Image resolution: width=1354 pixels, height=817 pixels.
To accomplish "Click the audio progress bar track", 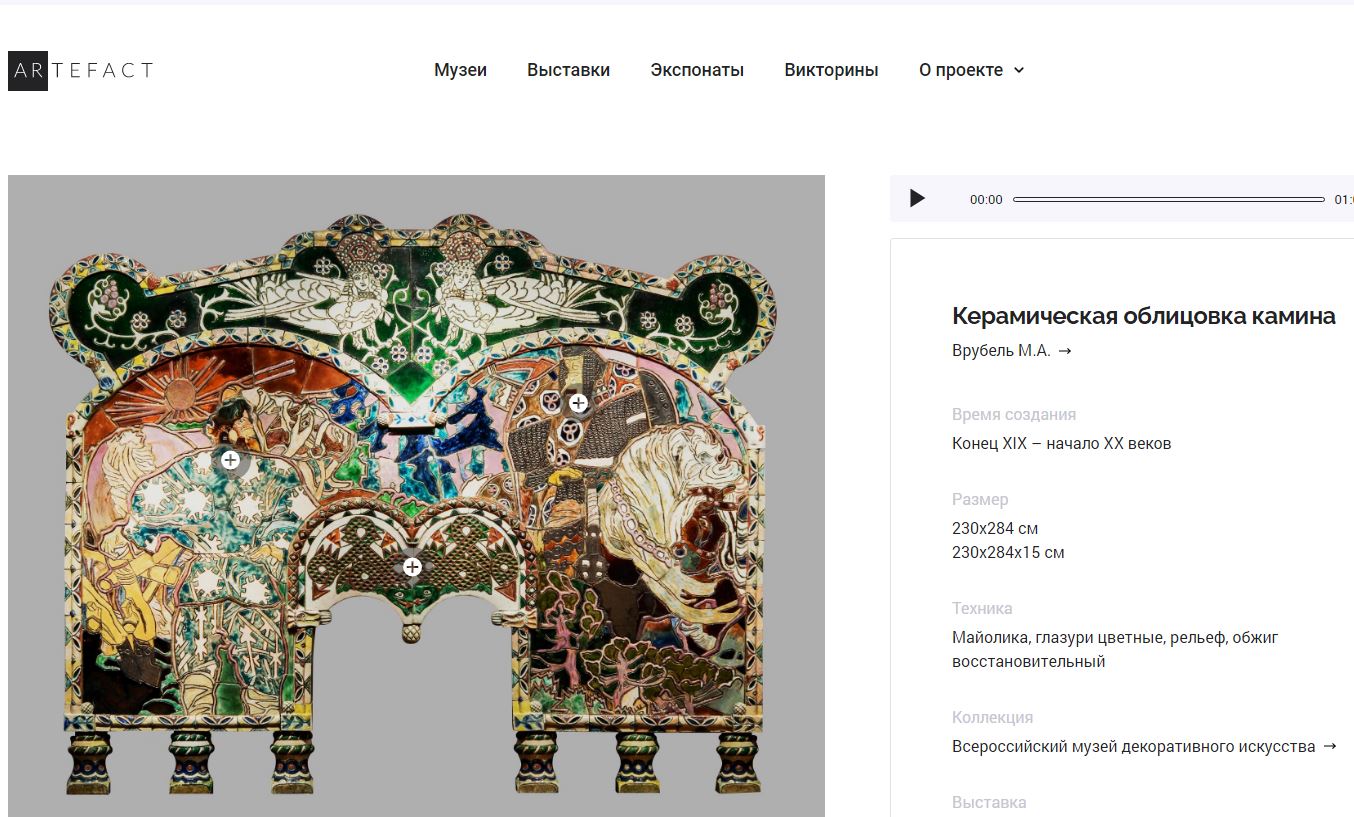I will click(1168, 200).
